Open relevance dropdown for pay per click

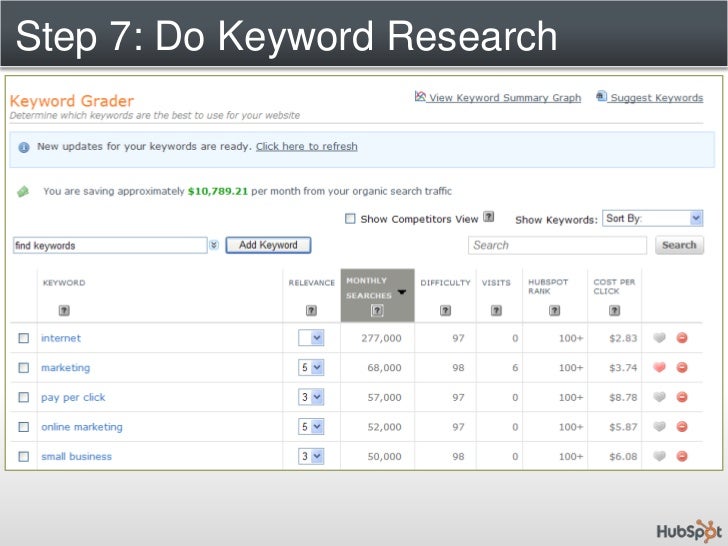coord(311,397)
